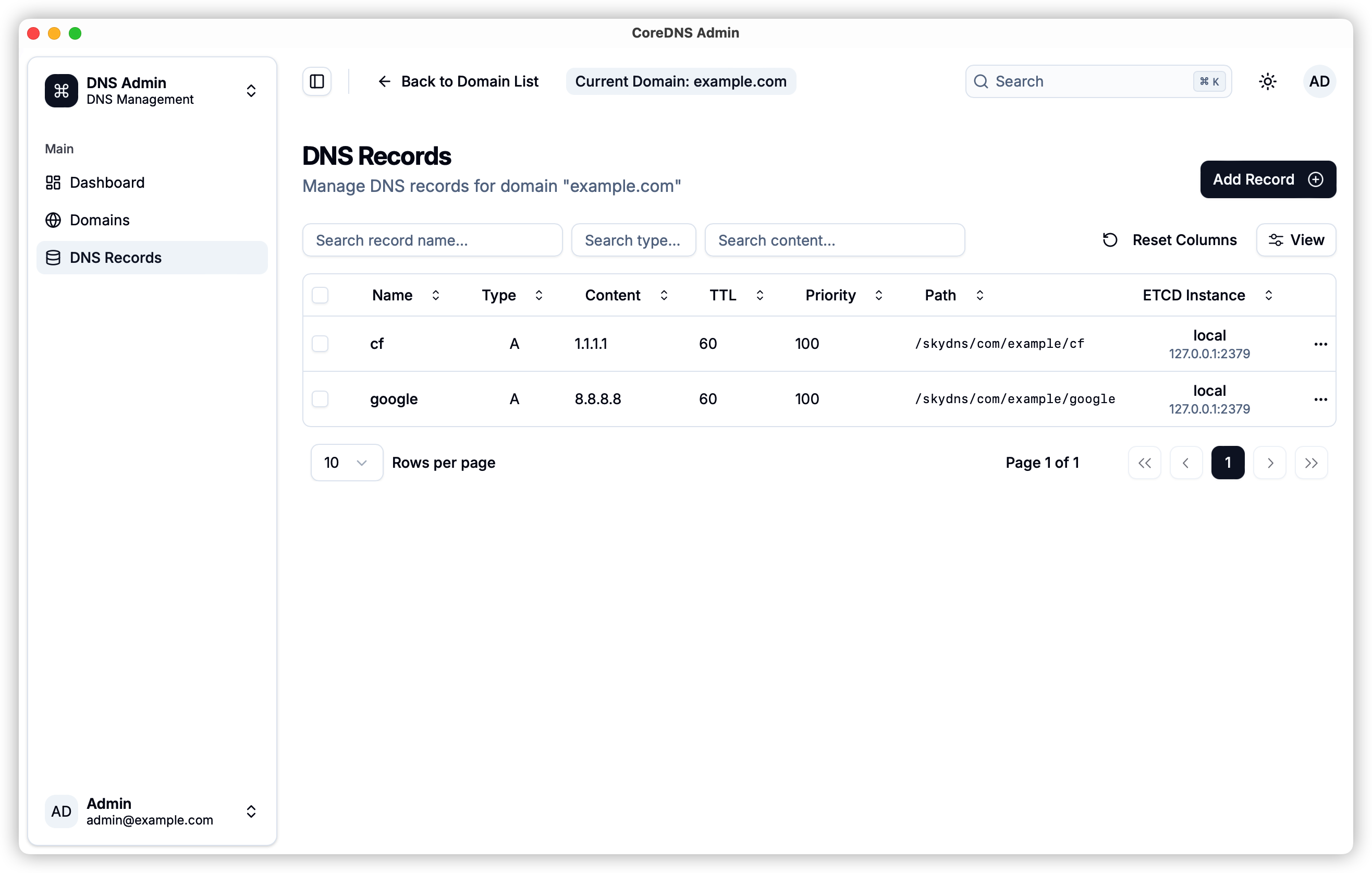Open the AD user avatar menu

pyautogui.click(x=1319, y=81)
